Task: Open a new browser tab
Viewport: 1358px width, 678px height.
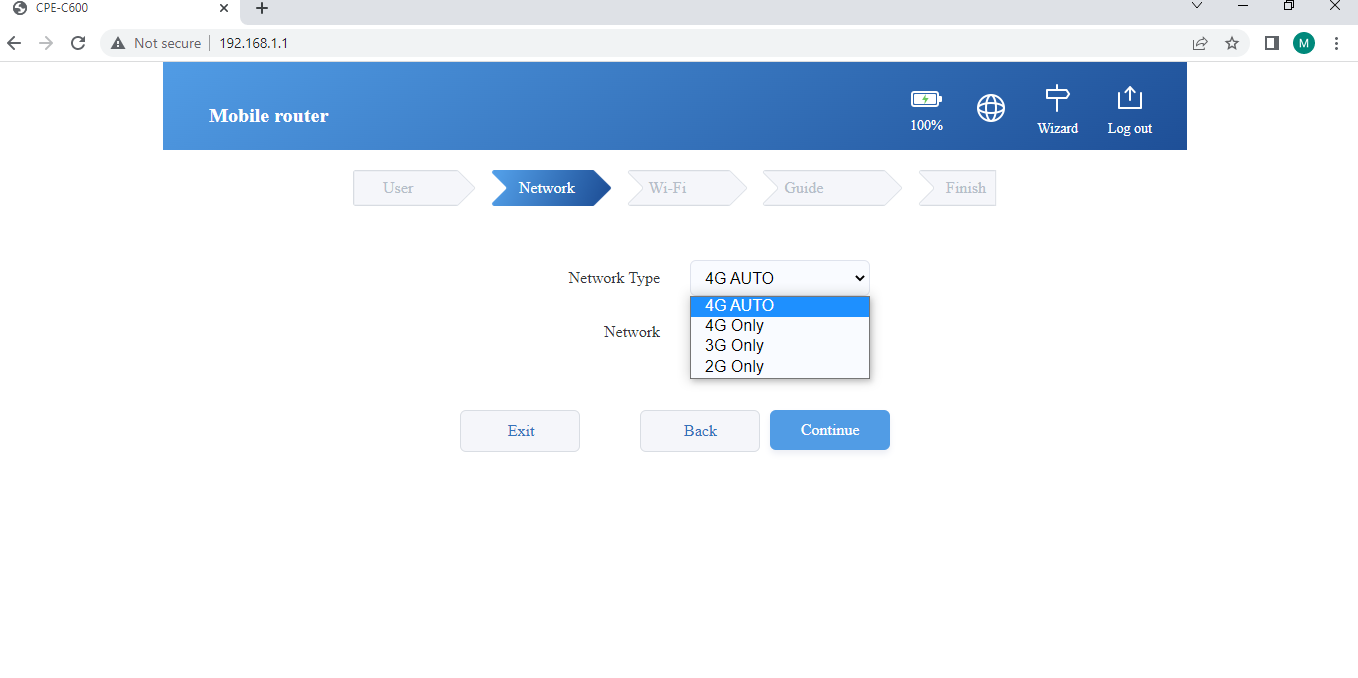Action: pyautogui.click(x=262, y=8)
